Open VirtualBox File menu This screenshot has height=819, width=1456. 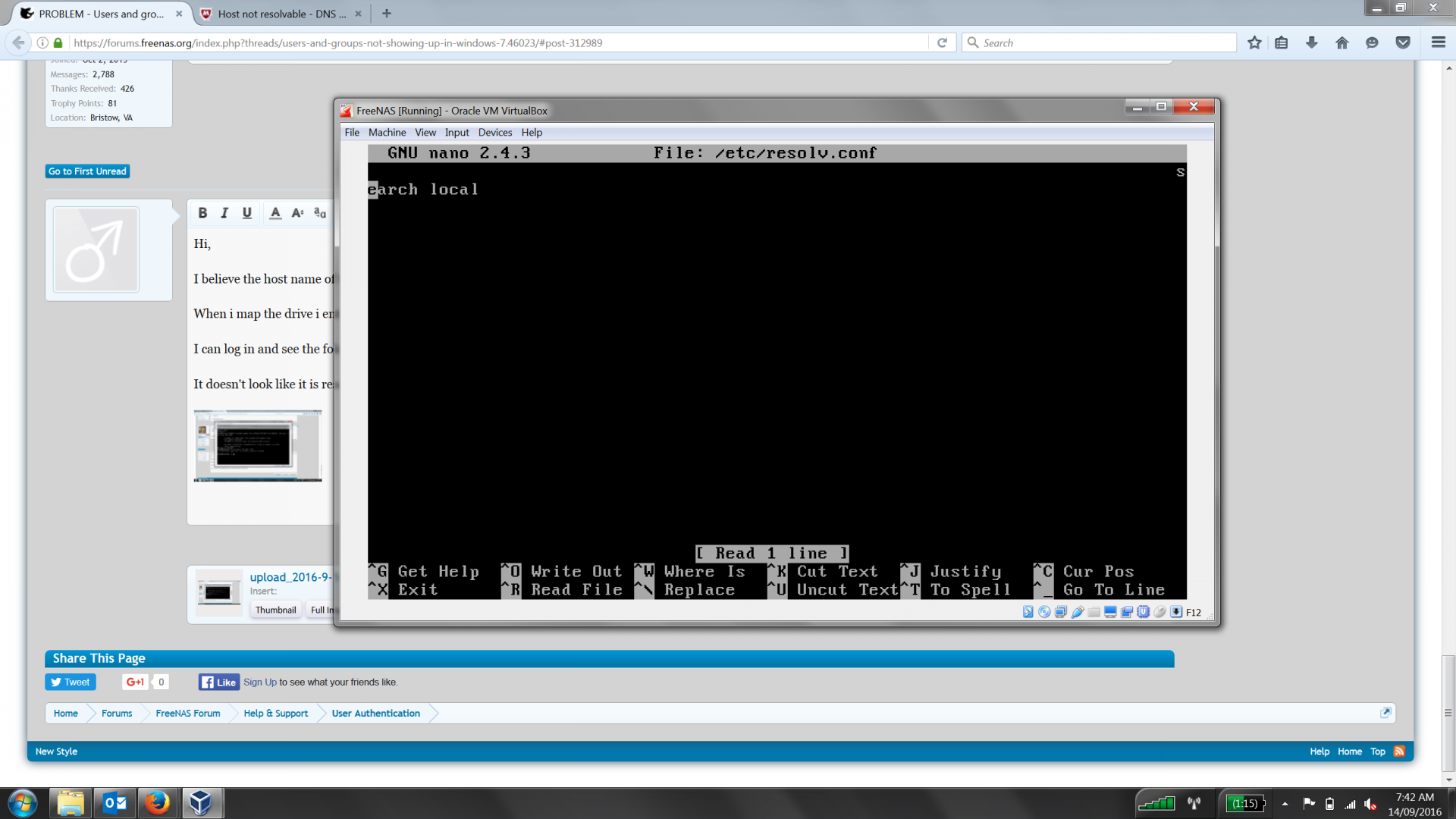[x=352, y=133]
